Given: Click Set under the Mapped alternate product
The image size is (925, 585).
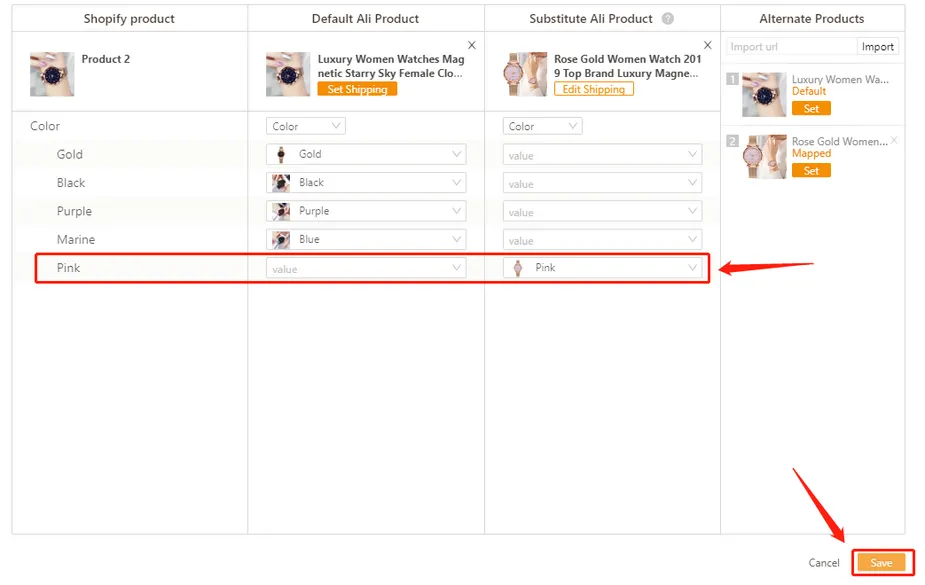Looking at the screenshot, I should point(811,170).
